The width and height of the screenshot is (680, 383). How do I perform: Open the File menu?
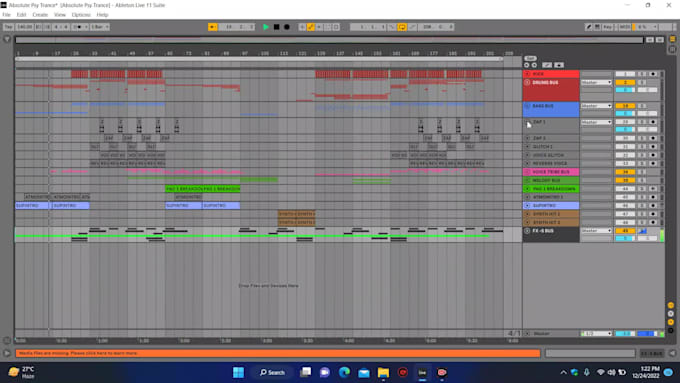pyautogui.click(x=7, y=15)
